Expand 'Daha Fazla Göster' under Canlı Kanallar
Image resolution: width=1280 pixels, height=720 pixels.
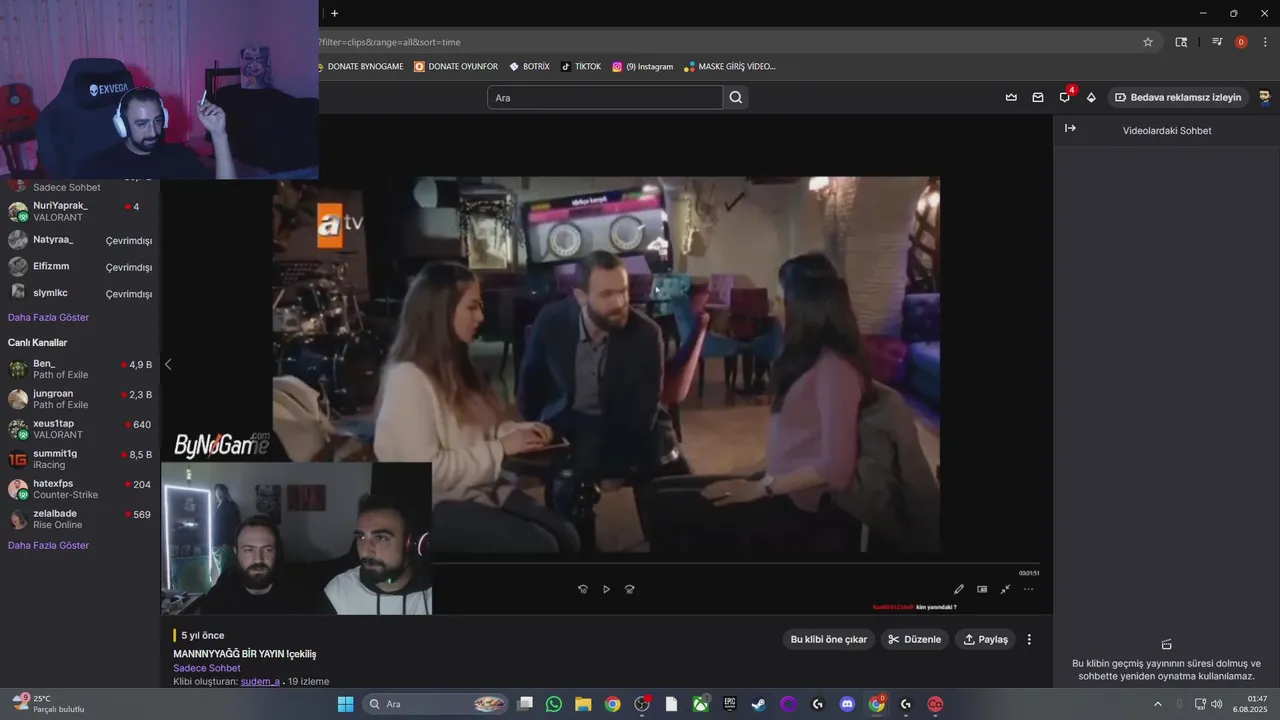(x=48, y=545)
